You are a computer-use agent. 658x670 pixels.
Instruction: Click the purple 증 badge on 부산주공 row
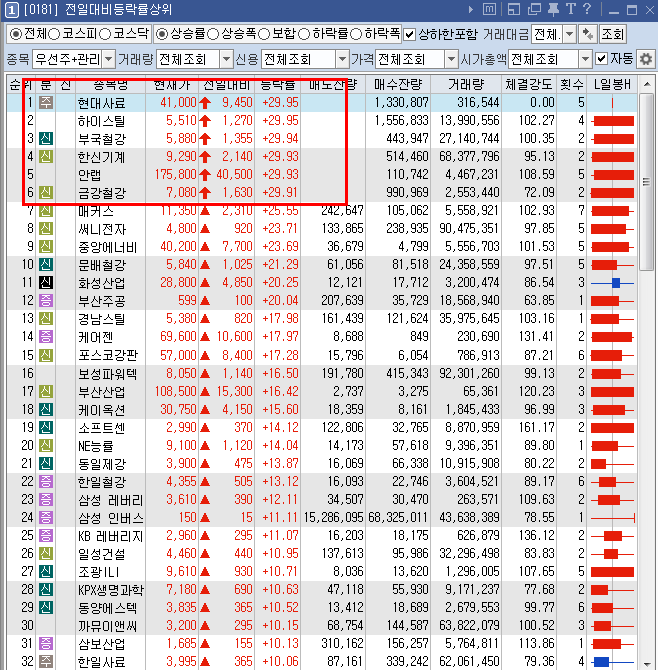pos(46,300)
